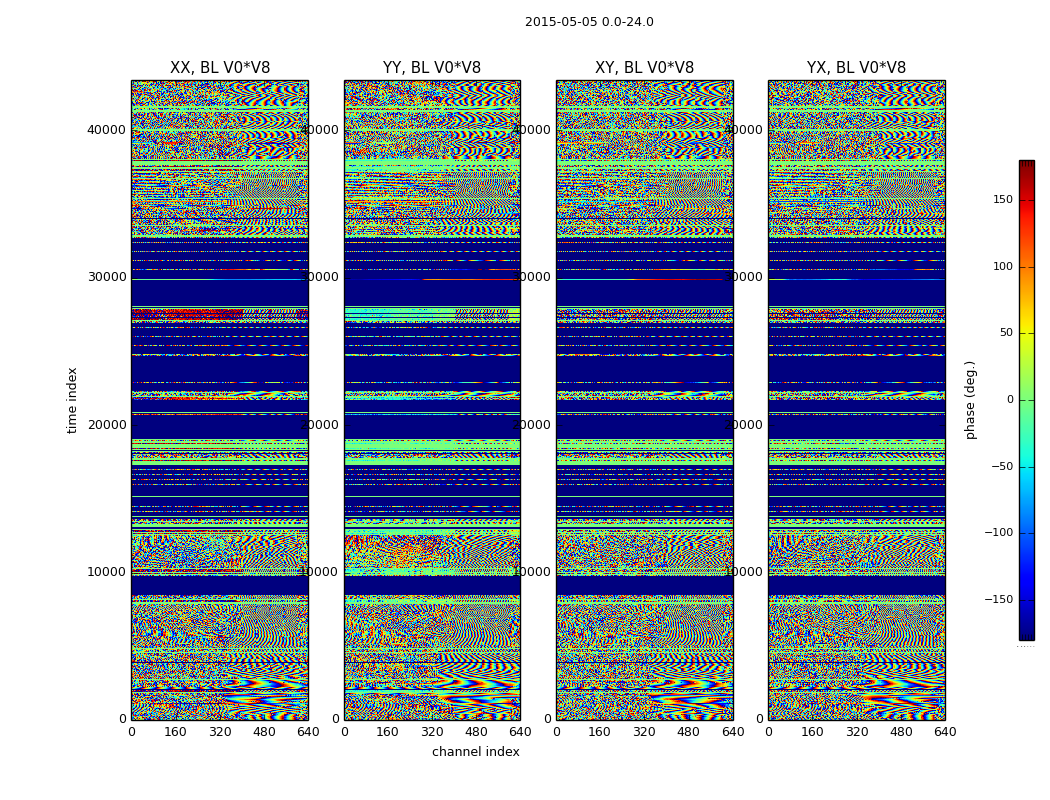Image resolution: width=1050 pixels, height=800 pixels.
Task: Click the time index axis label
Action: [72, 400]
